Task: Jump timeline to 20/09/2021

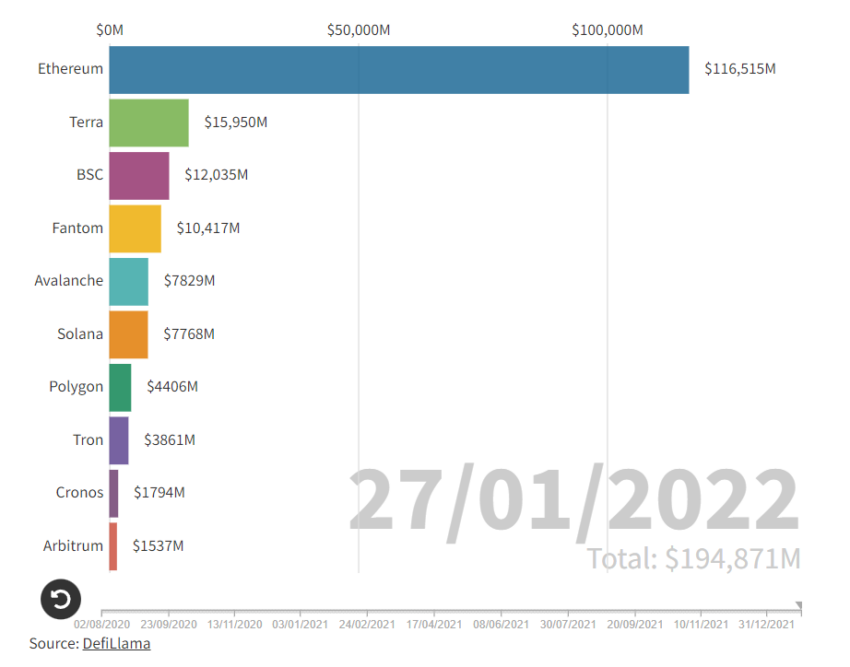Action: coord(635,624)
